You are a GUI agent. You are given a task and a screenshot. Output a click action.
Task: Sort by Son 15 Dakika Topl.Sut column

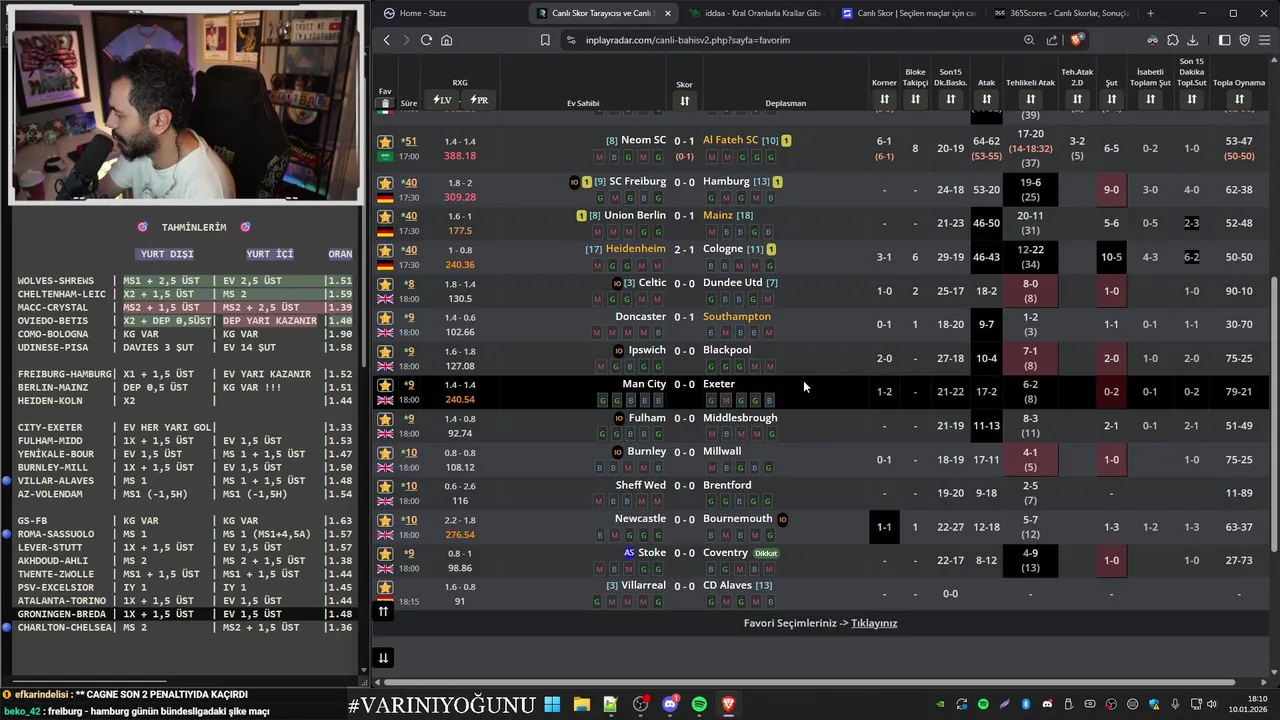point(1191,99)
